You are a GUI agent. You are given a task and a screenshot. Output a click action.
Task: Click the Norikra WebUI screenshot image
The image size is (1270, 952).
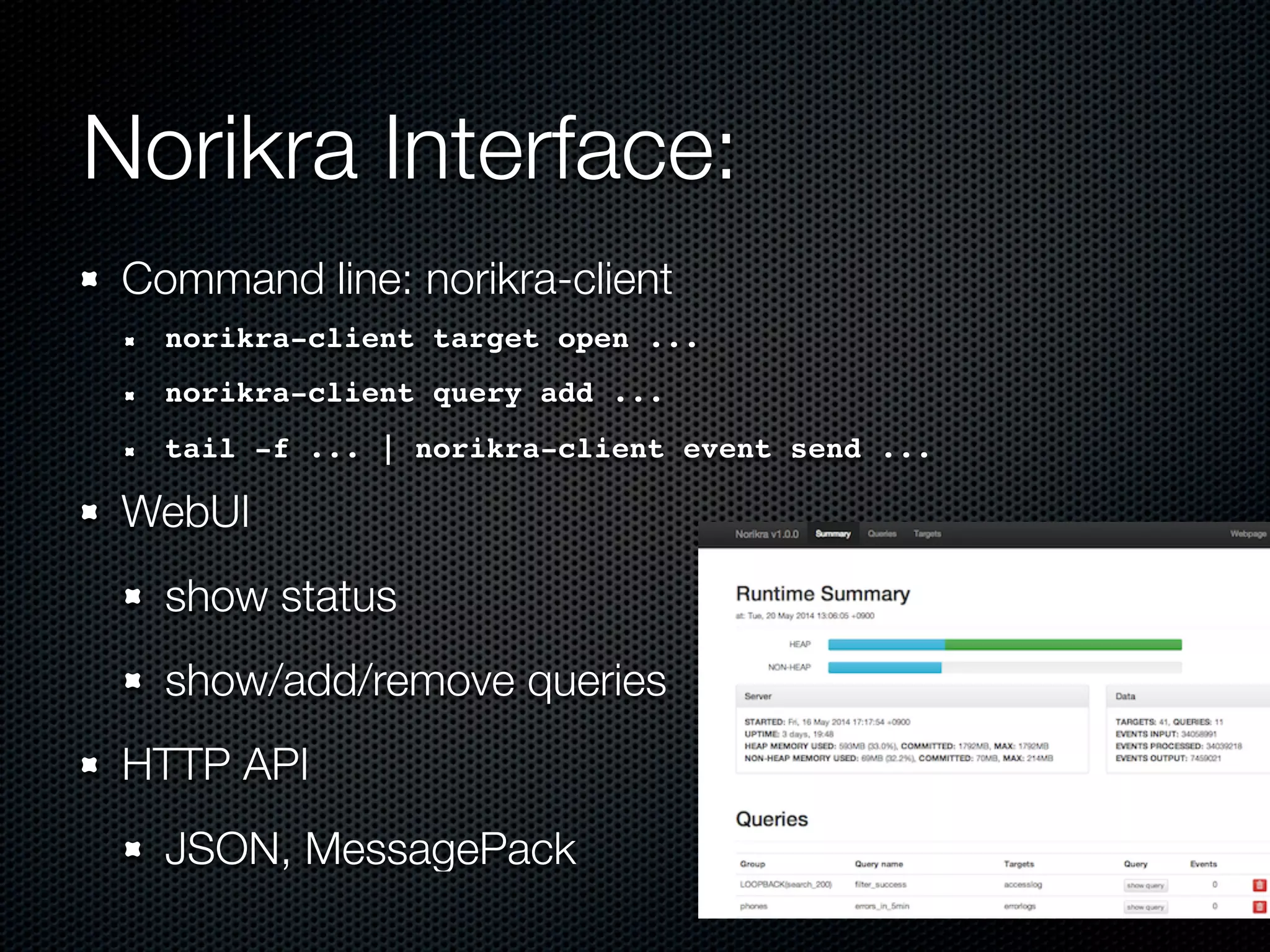(x=984, y=720)
